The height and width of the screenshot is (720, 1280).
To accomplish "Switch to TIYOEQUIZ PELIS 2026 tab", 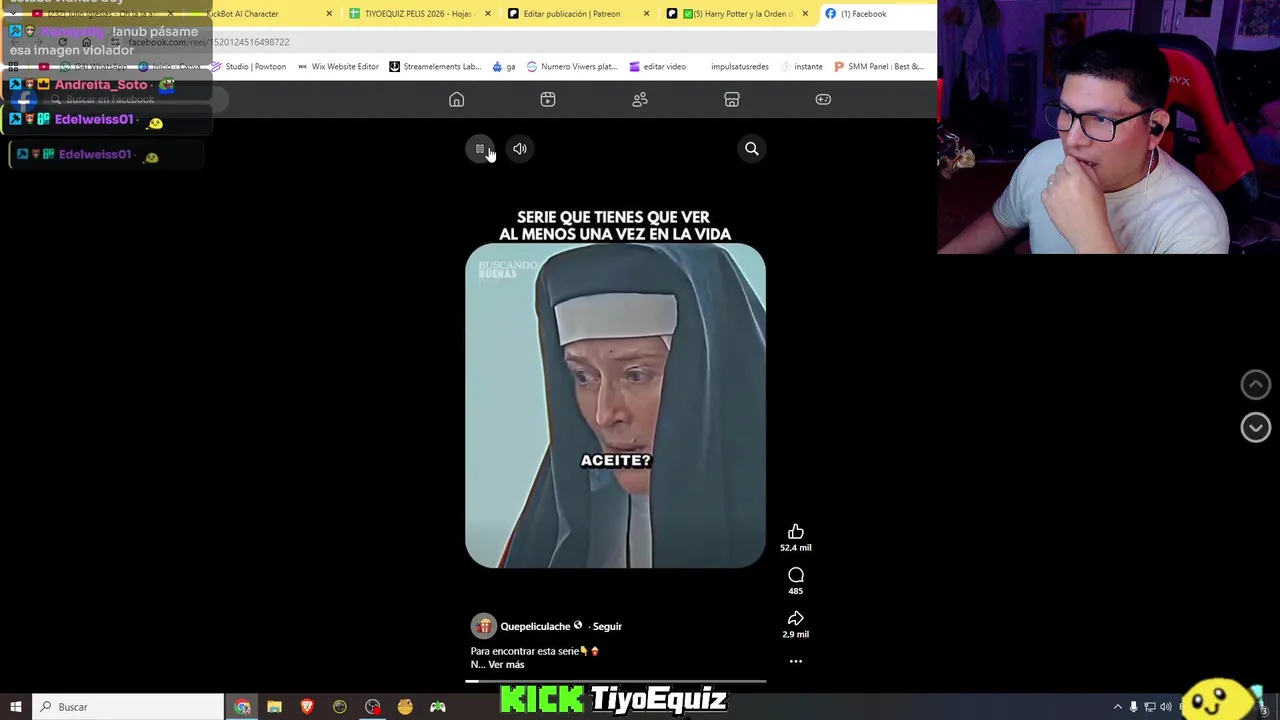I will 418,14.
